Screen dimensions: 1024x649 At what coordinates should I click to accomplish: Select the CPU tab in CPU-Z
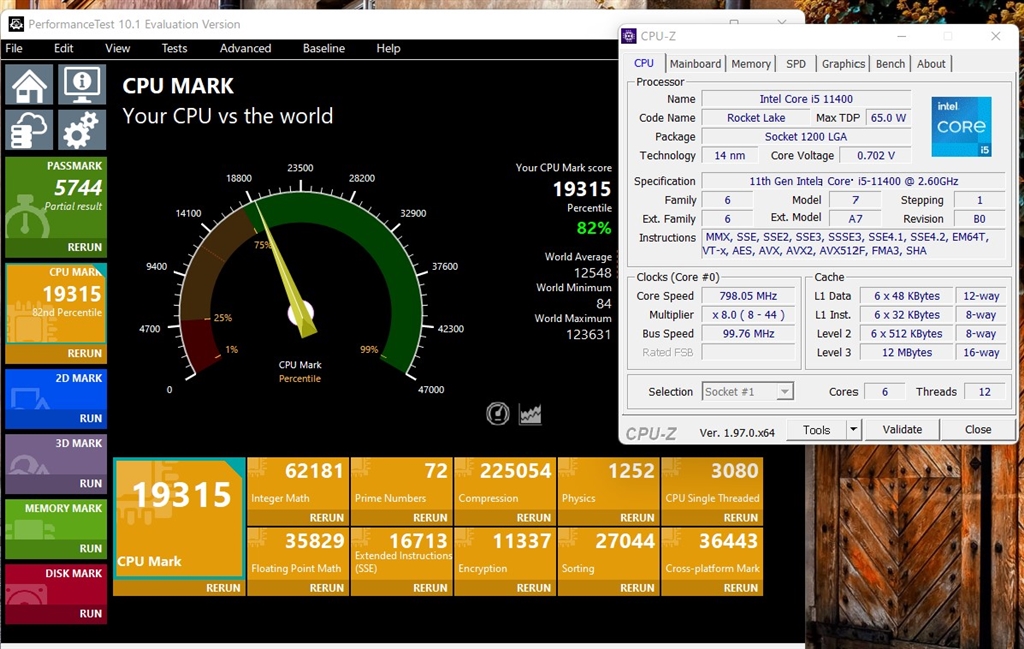pos(644,63)
